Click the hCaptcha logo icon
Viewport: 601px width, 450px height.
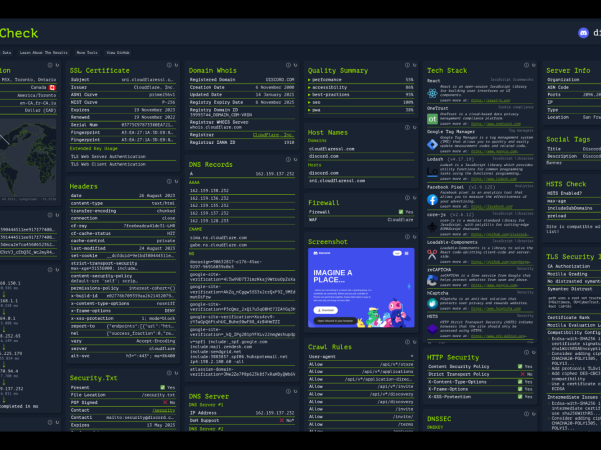point(432,304)
